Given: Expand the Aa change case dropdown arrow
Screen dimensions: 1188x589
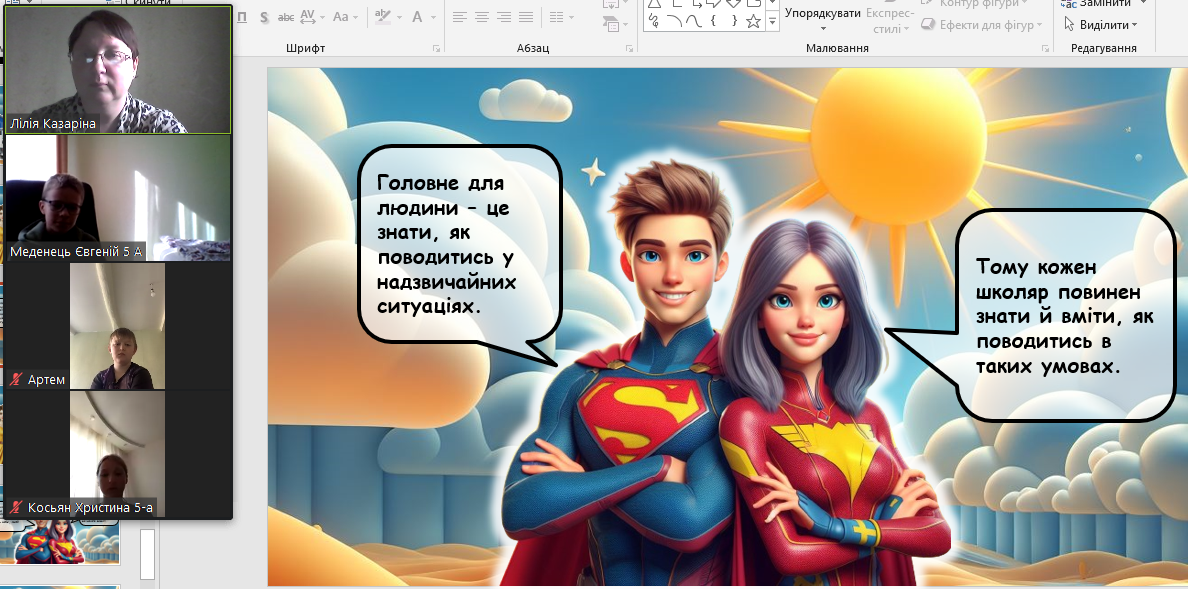Looking at the screenshot, I should point(355,17).
